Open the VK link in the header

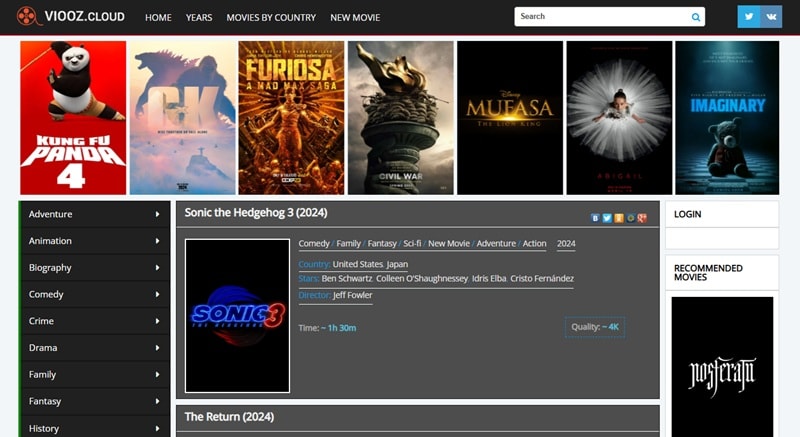tap(771, 17)
